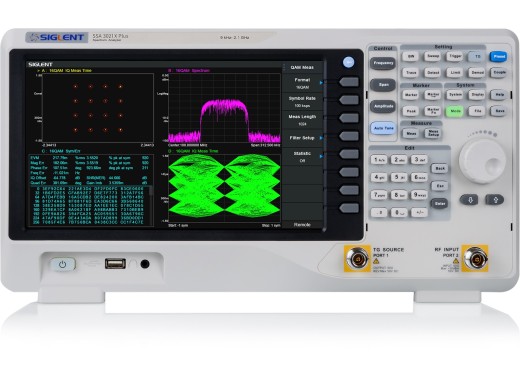
Task: Tap the up arrow key below the knob
Action: 495,200
